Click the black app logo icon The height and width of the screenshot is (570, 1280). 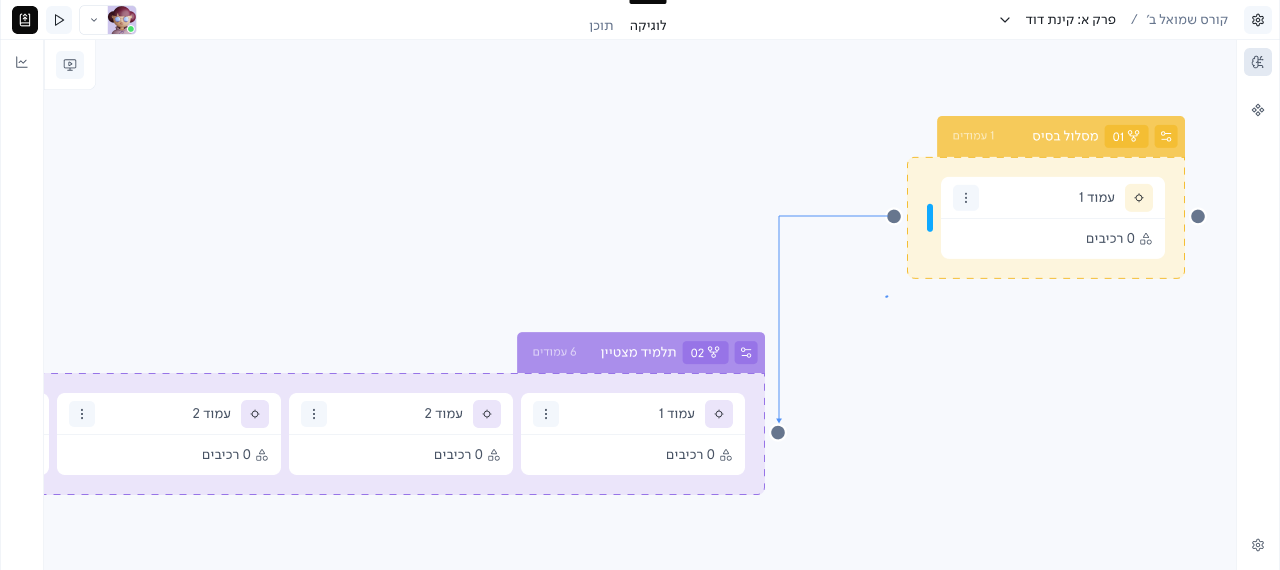point(25,20)
